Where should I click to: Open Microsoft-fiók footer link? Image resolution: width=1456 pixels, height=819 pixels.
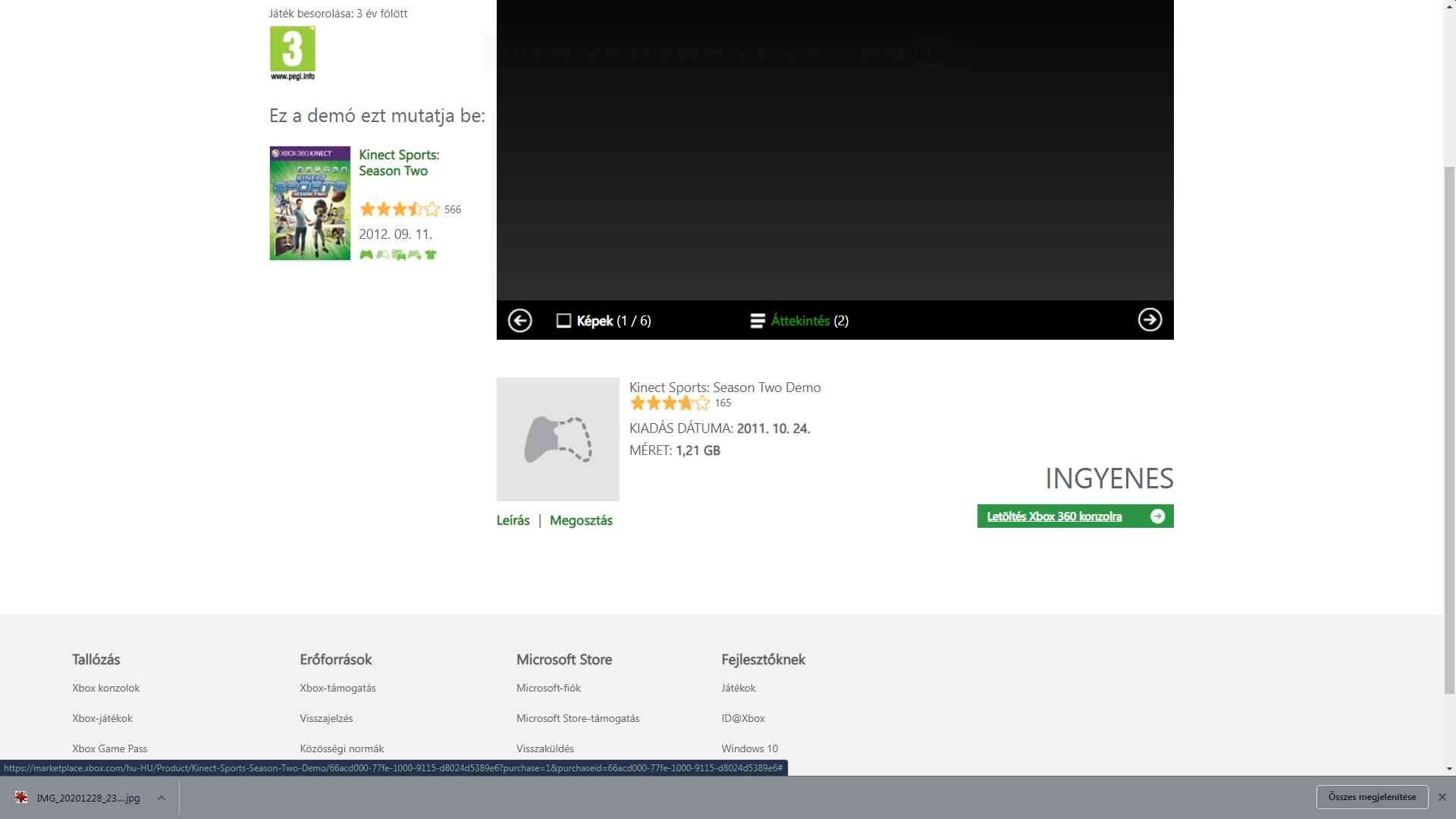pos(548,688)
